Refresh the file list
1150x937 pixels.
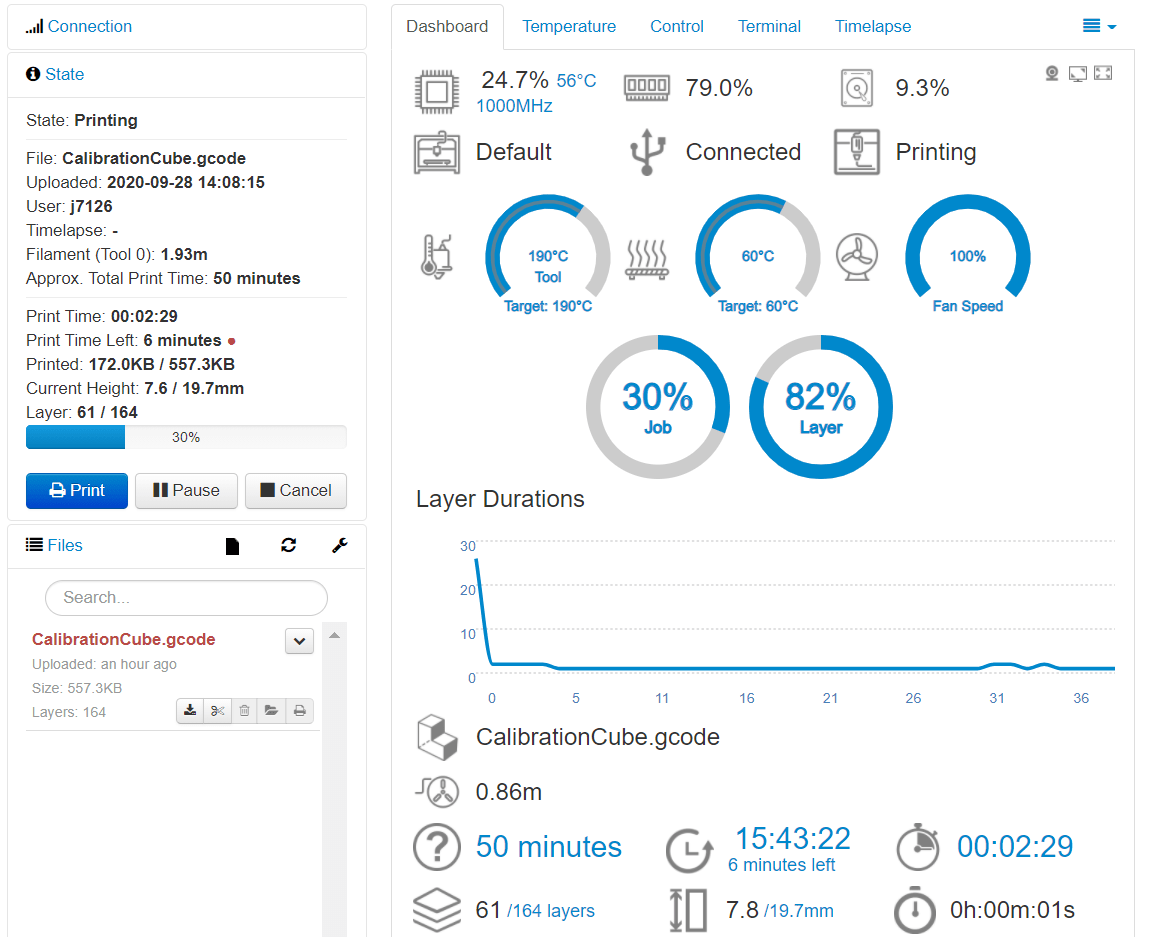tap(288, 545)
